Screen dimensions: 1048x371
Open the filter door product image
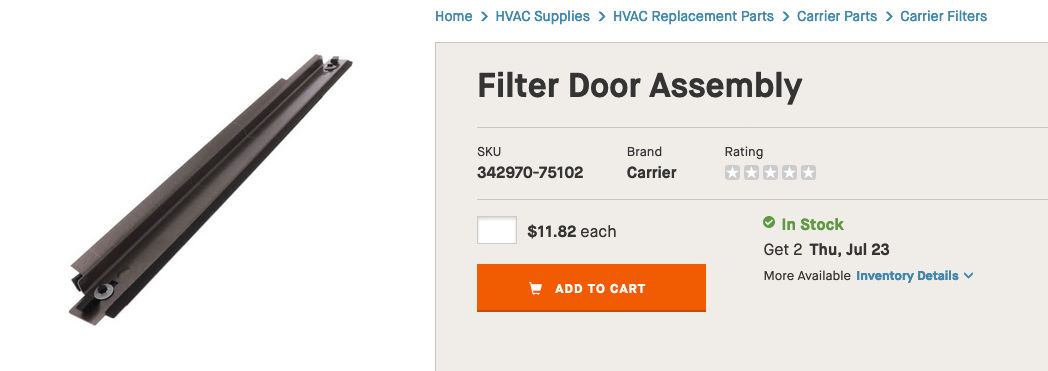[x=210, y=191]
